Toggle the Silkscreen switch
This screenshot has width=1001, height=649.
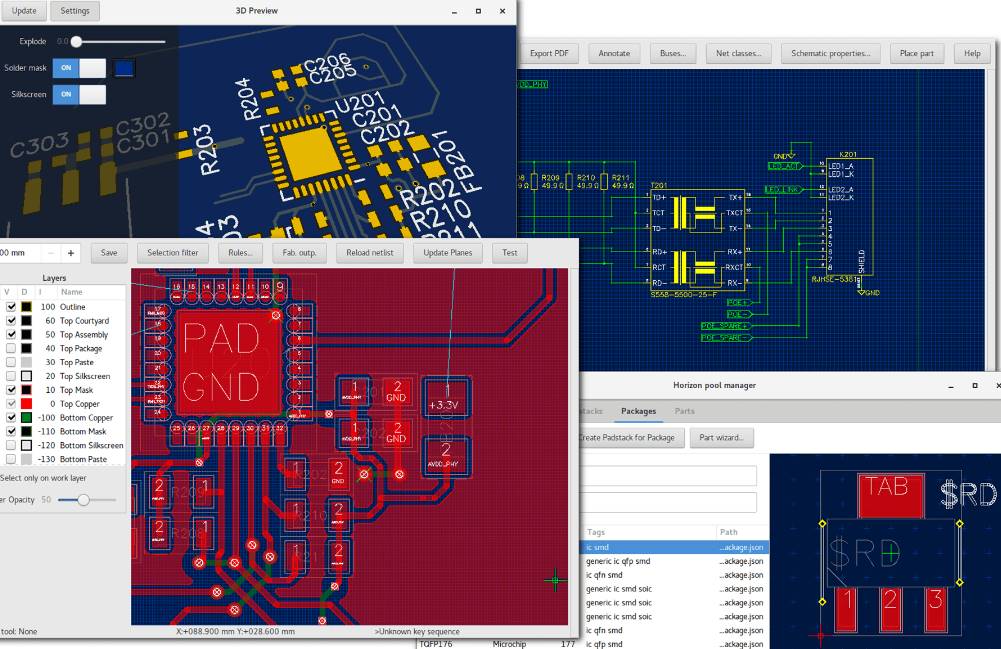click(79, 94)
